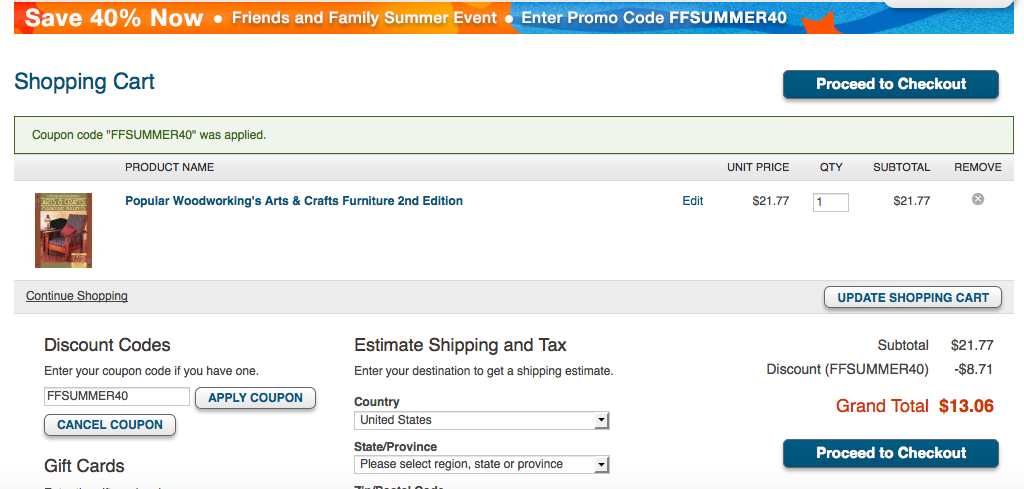Screen dimensions: 1024x489
Task: Focus the quantity field for the book
Action: click(x=830, y=203)
